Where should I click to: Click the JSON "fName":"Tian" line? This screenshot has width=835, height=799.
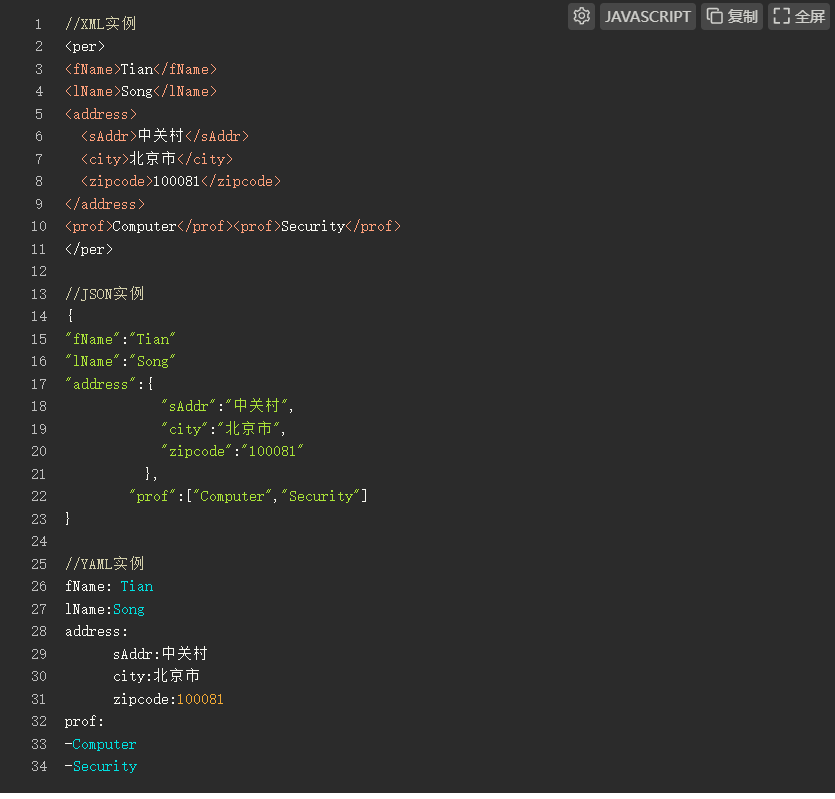120,339
